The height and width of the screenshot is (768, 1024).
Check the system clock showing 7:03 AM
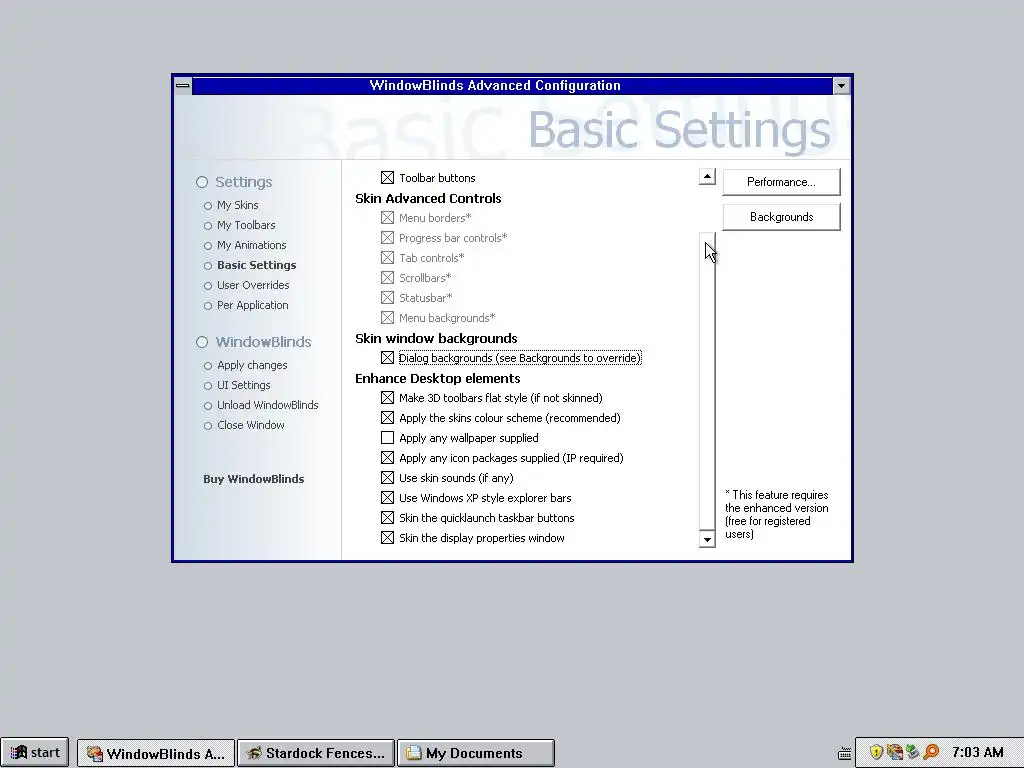pos(977,752)
